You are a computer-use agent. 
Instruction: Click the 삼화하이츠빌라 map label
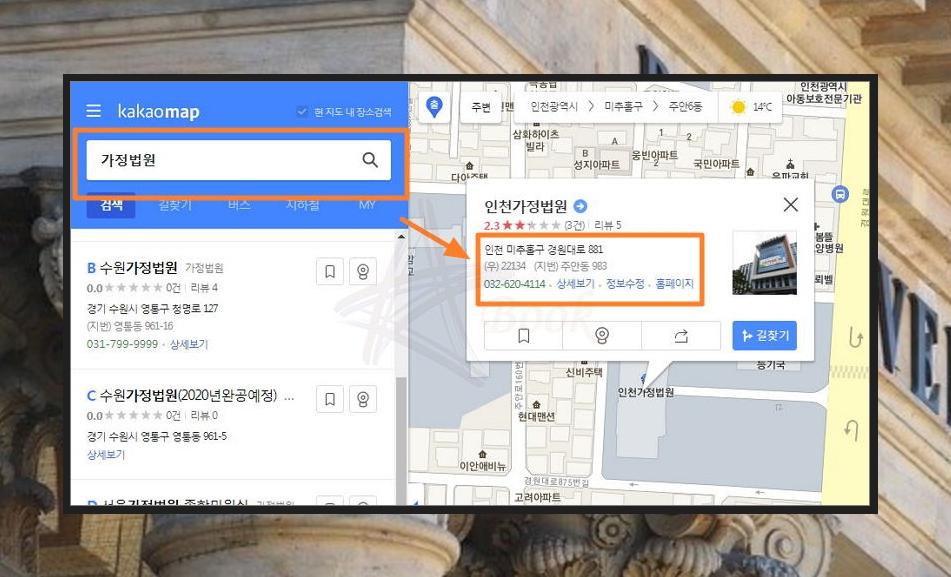tap(536, 140)
